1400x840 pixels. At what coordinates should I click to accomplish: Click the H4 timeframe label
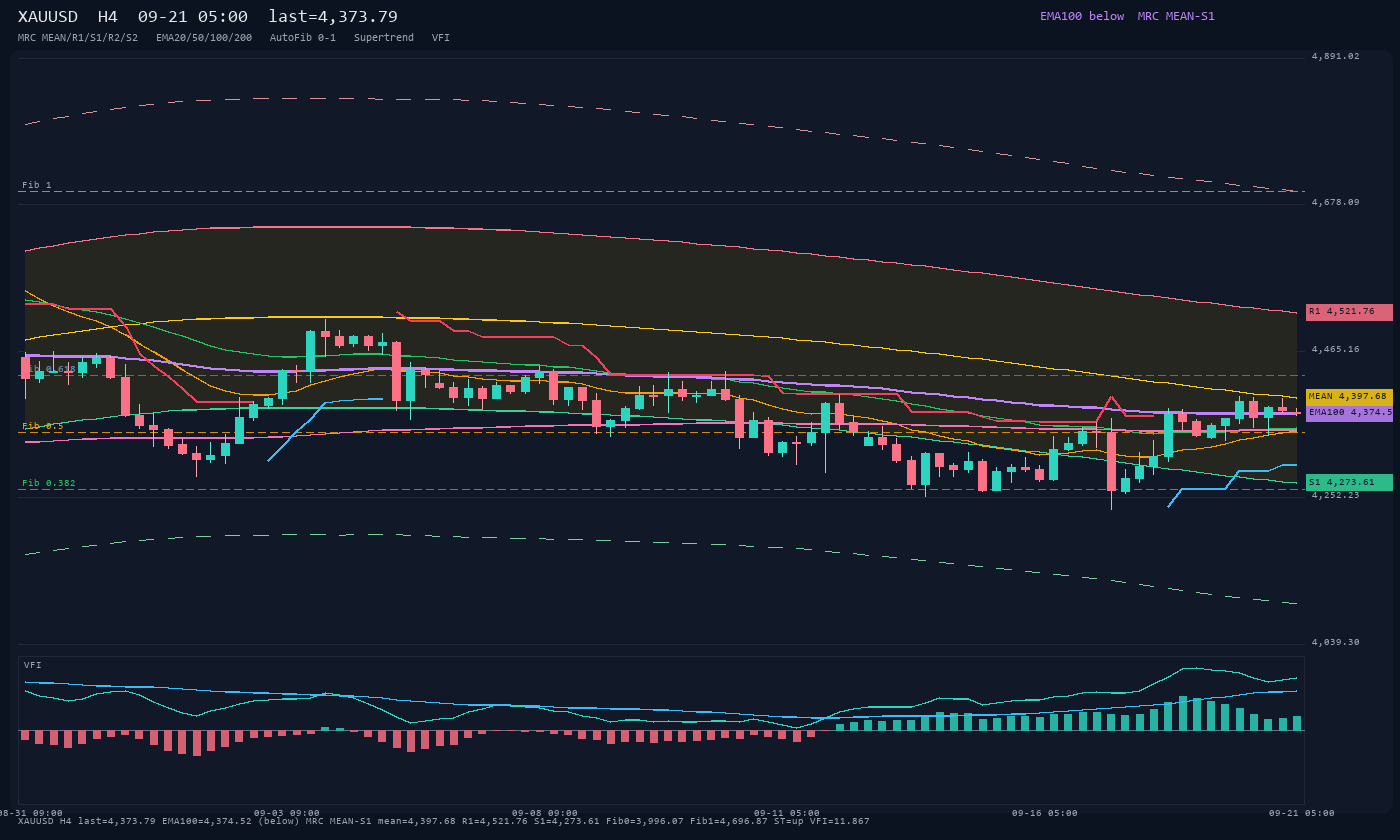click(x=107, y=17)
